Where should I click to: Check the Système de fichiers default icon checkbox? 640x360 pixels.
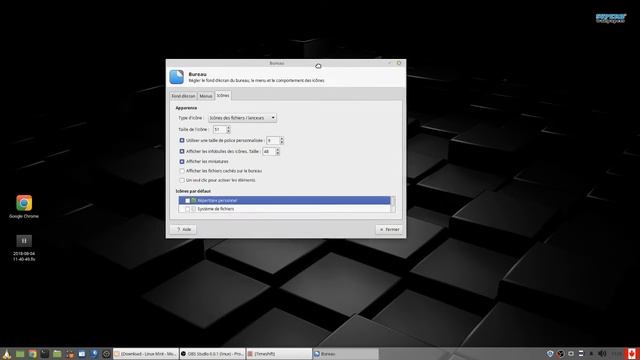click(187, 209)
